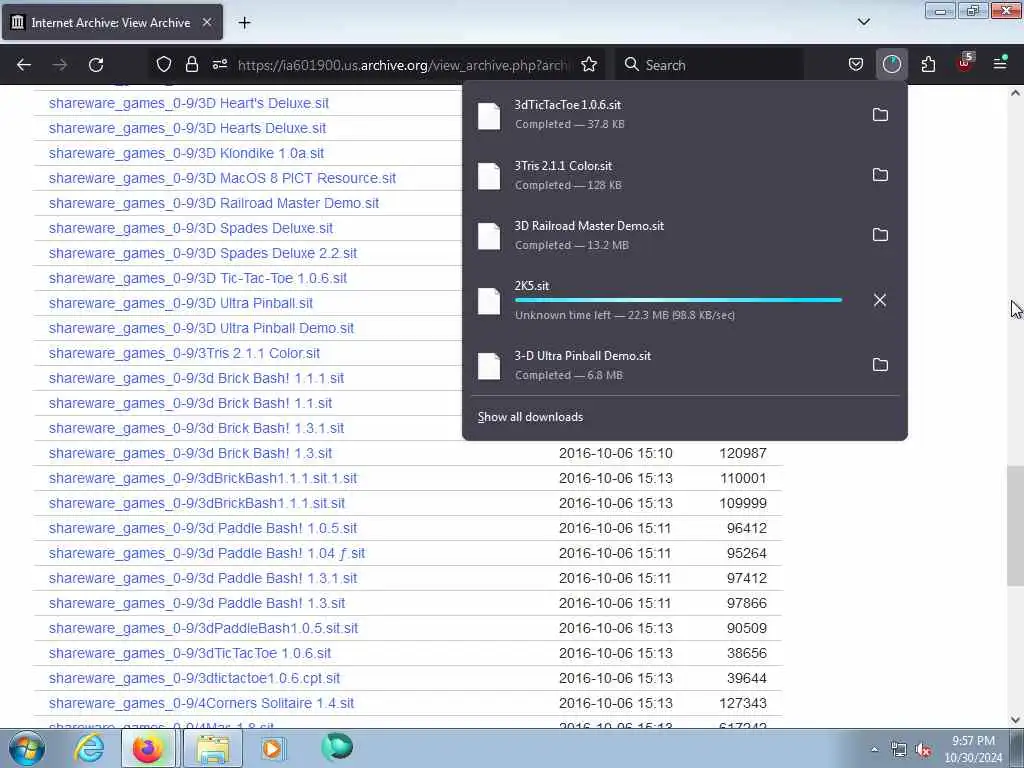Open link 3D Tic-Tac-Toe 1.0.6.sit
Viewport: 1024px width, 768px height.
tap(198, 278)
